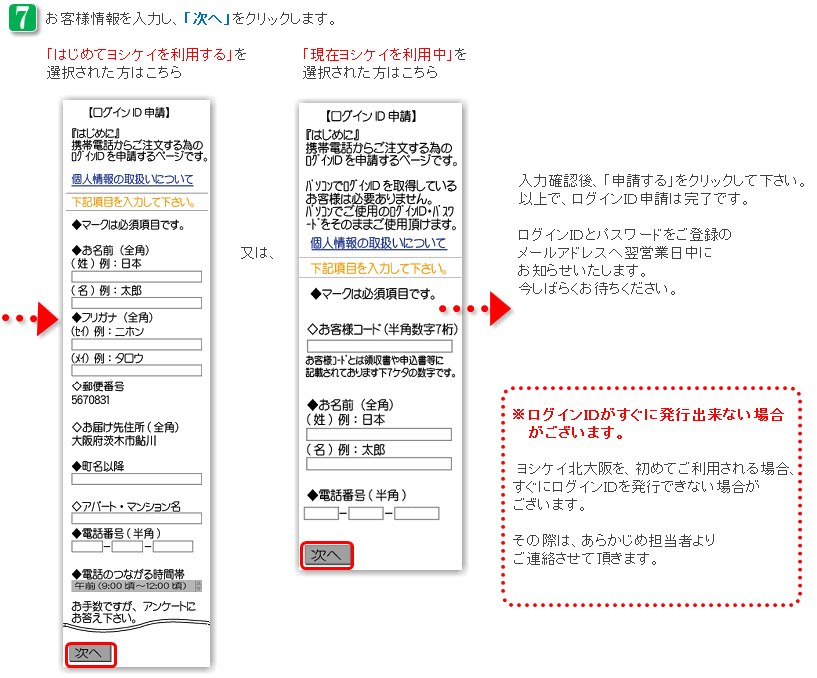Click the address text "大阪府茨木市鮎川"
817x678 pixels.
click(114, 441)
